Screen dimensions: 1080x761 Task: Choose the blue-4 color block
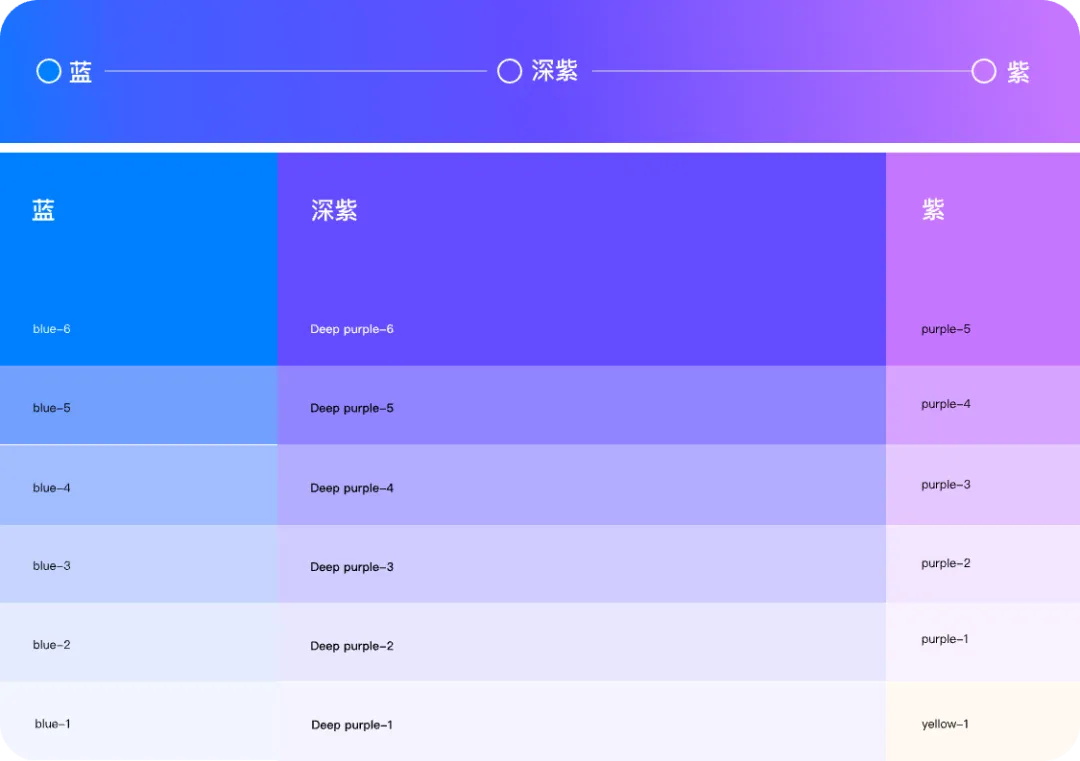(138, 485)
